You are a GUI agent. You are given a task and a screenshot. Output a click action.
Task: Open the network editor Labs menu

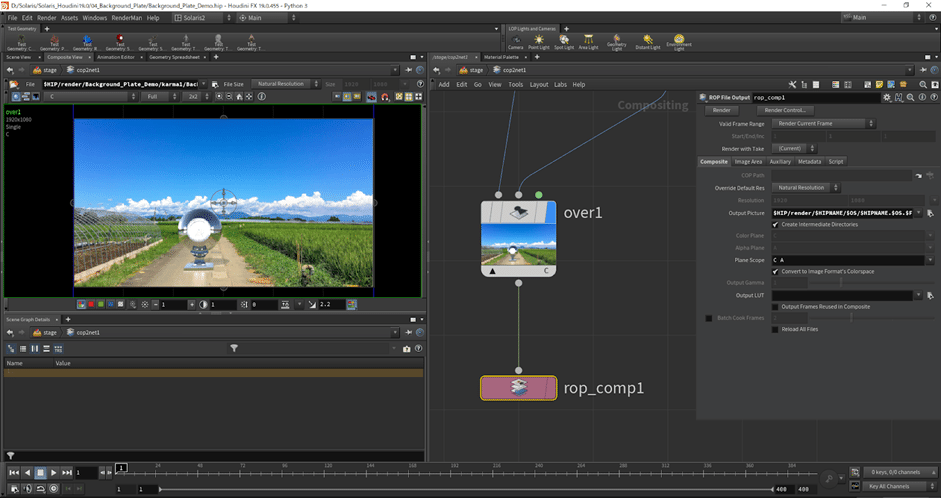click(561, 85)
